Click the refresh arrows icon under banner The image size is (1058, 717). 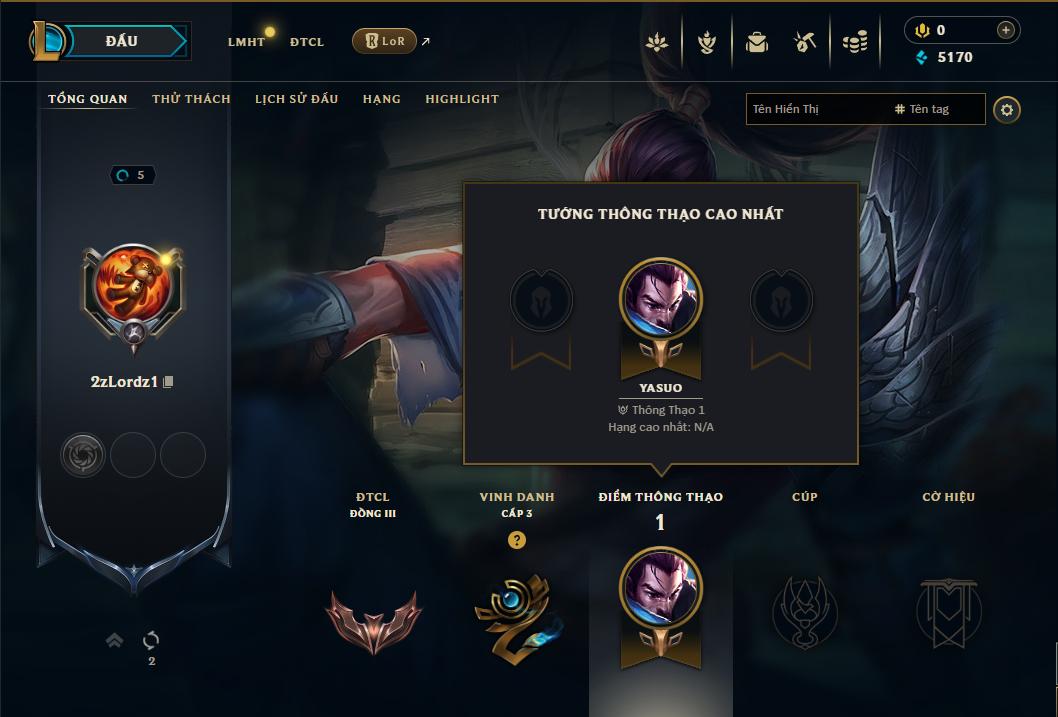(151, 639)
